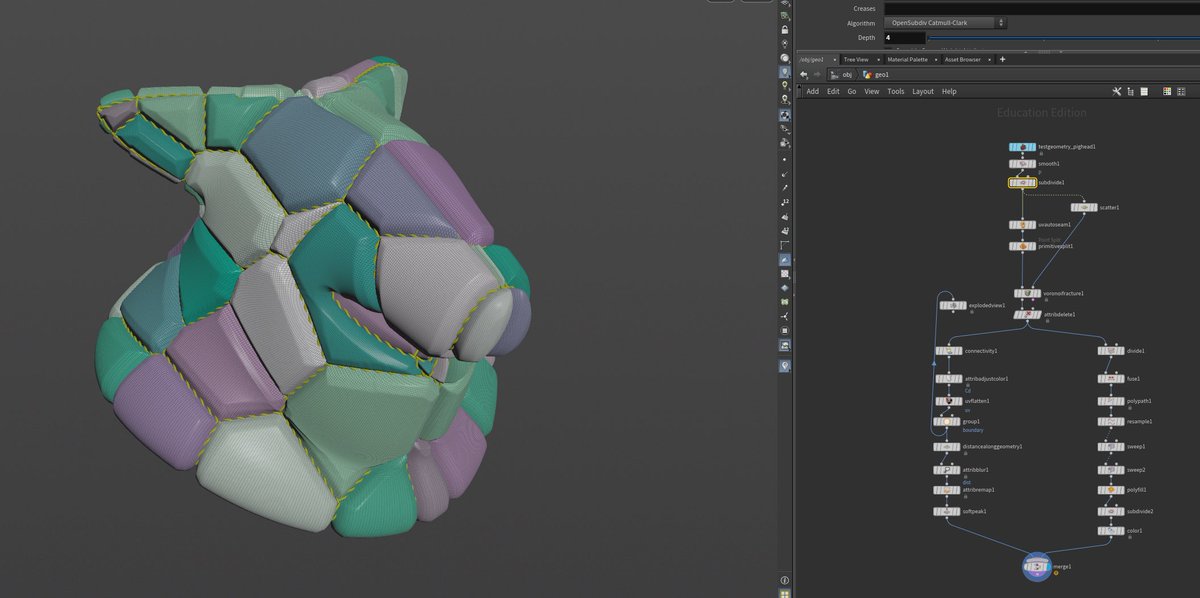Select the subdivide2 node

(1111, 511)
